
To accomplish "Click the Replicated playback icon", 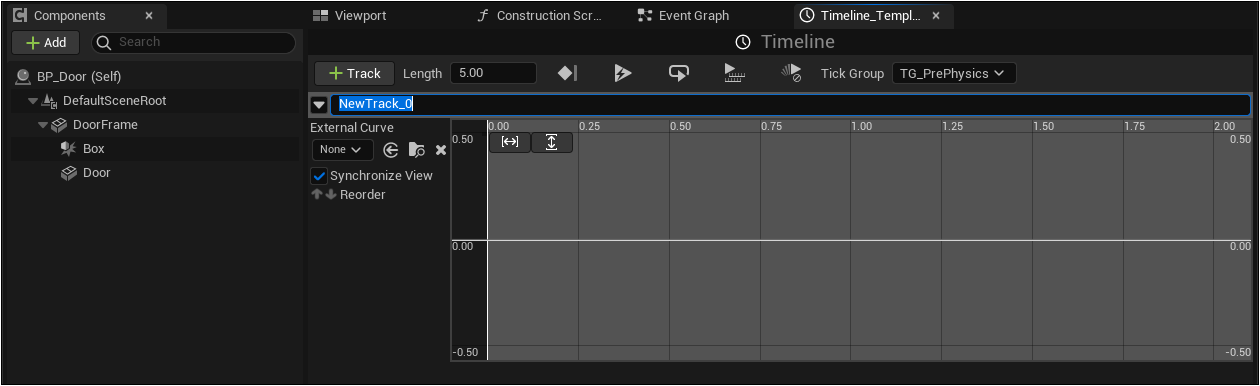I will (x=735, y=73).
